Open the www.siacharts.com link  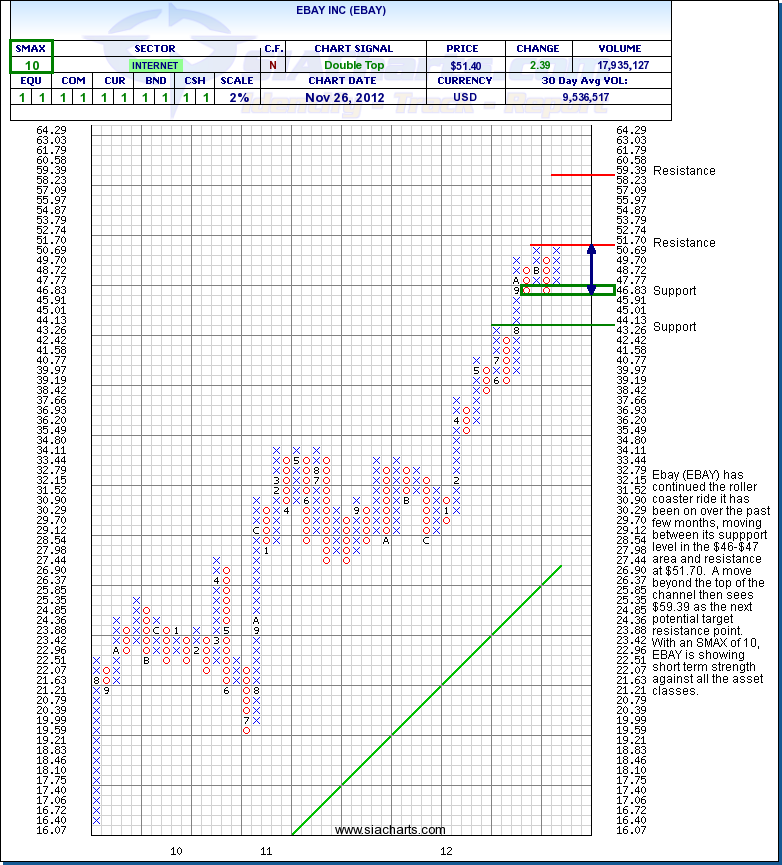tap(390, 830)
